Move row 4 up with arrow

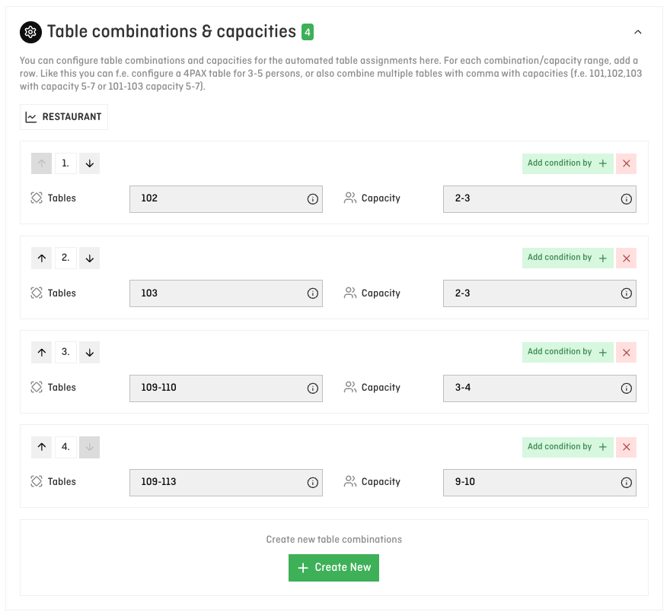click(x=42, y=447)
